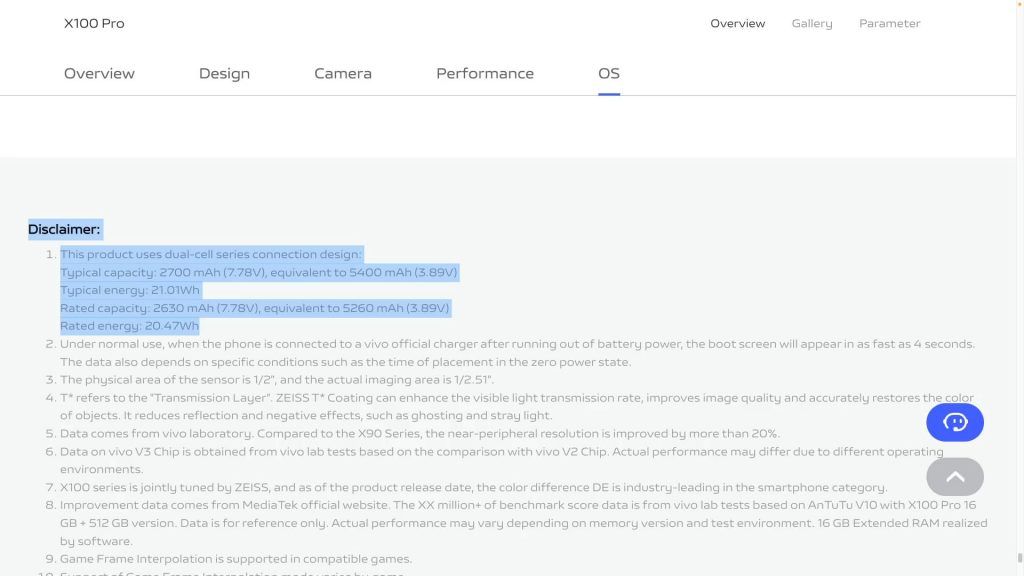Click the disclaimer about Game Frame Interpolation compatible games

(x=236, y=559)
